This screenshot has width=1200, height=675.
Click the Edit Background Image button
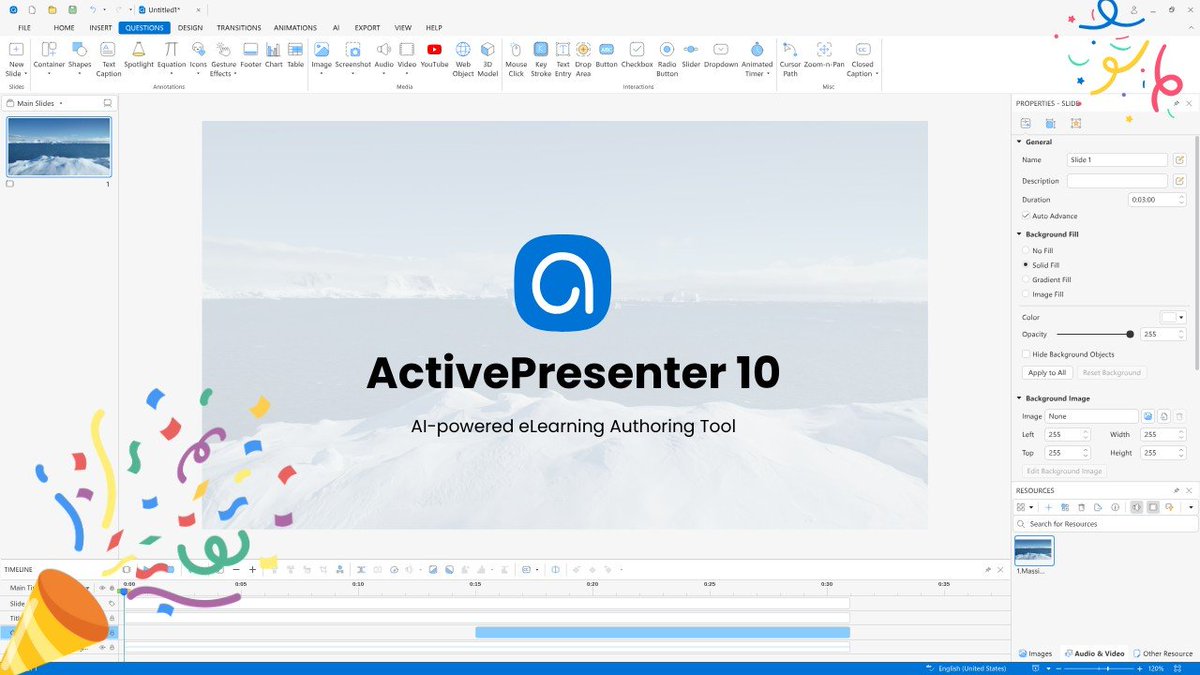pyautogui.click(x=1064, y=471)
